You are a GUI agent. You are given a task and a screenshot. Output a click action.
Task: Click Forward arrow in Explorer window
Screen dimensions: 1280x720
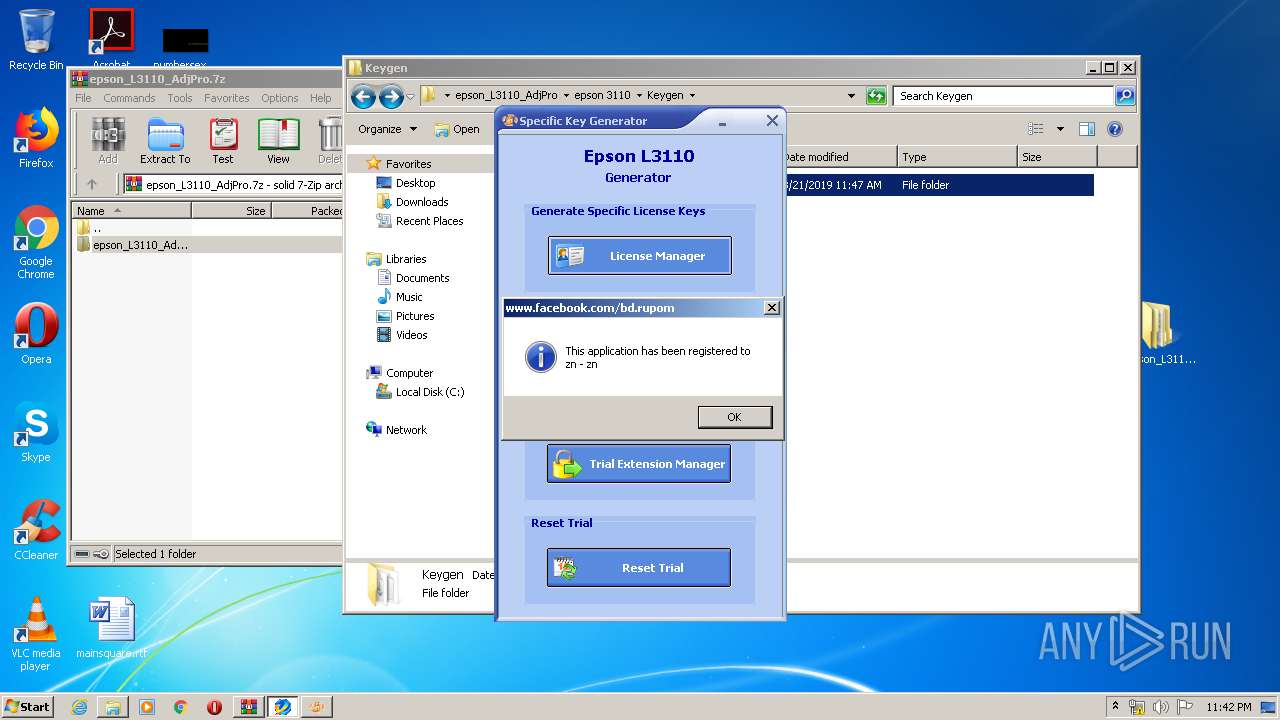(391, 96)
